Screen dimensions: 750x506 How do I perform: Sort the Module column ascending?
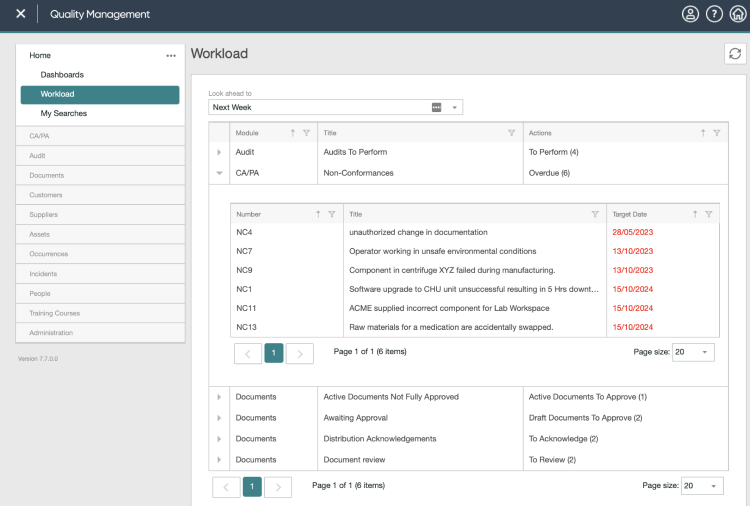click(293, 133)
